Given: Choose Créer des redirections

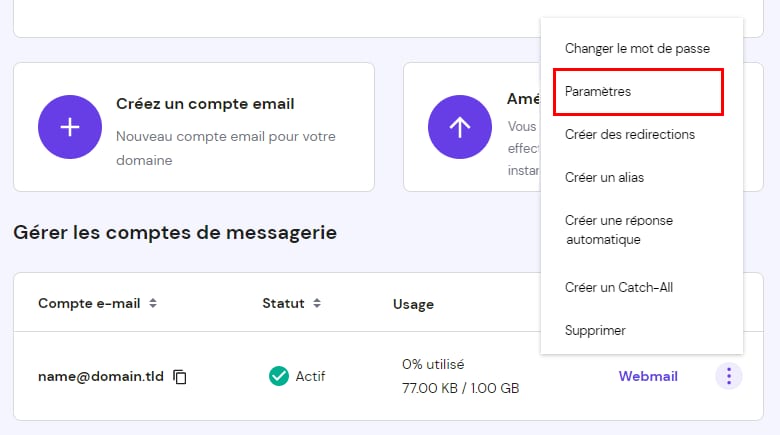Looking at the screenshot, I should 629,134.
